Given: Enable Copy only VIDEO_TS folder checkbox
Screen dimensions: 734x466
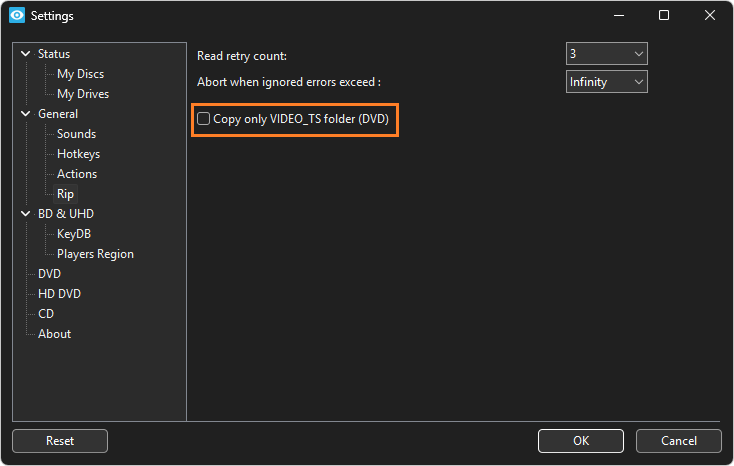Looking at the screenshot, I should (x=203, y=118).
